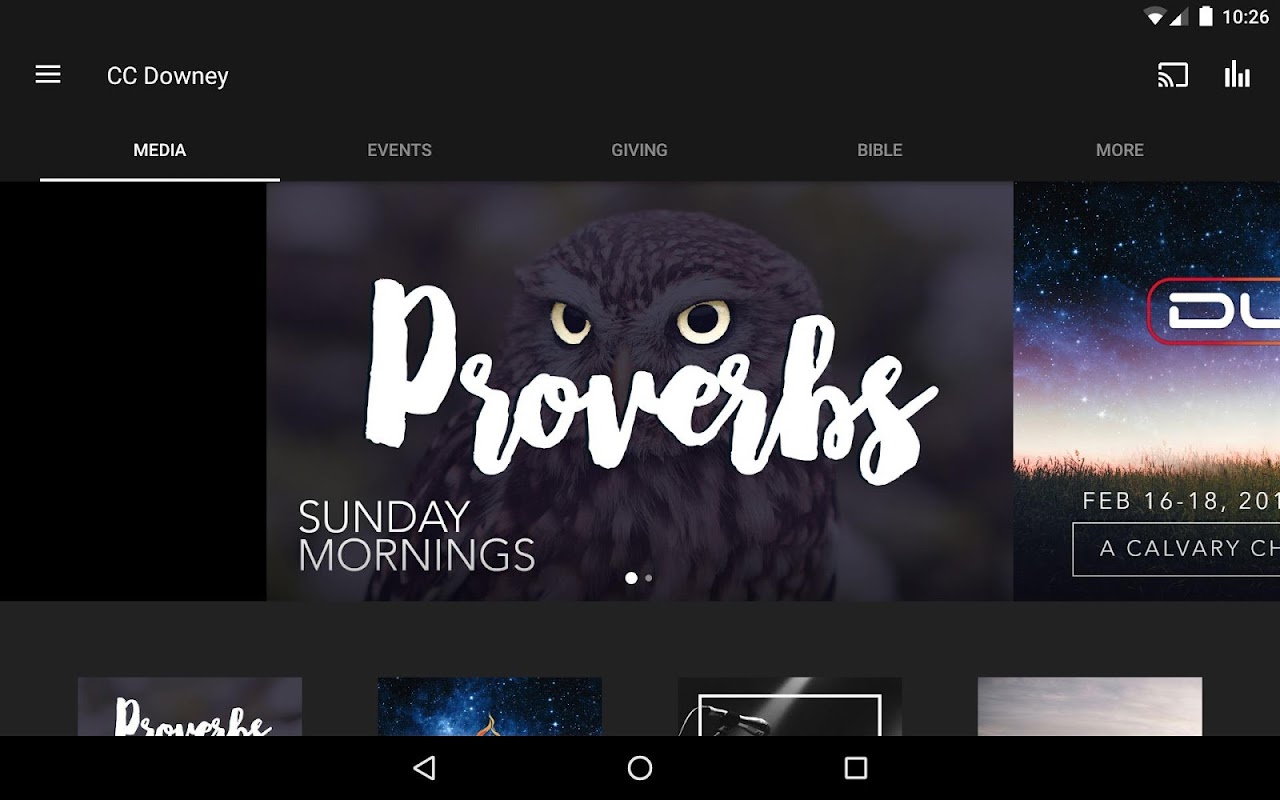
Task: Open the starry night series thumbnail
Action: point(490,707)
